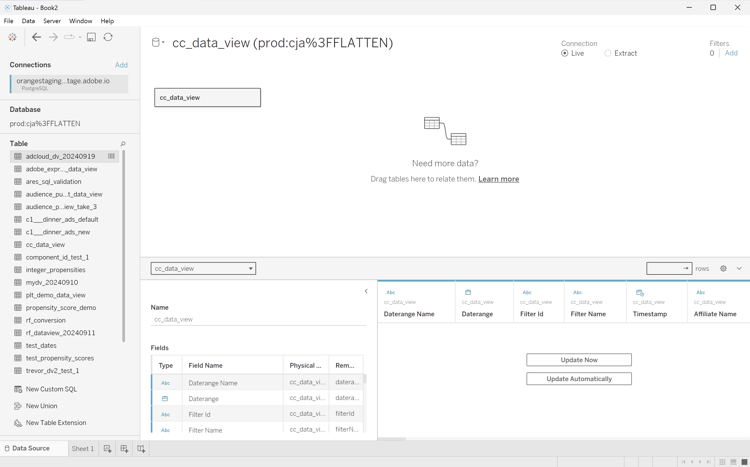Click Add link next to Connections
This screenshot has width=750, height=467.
tap(121, 65)
